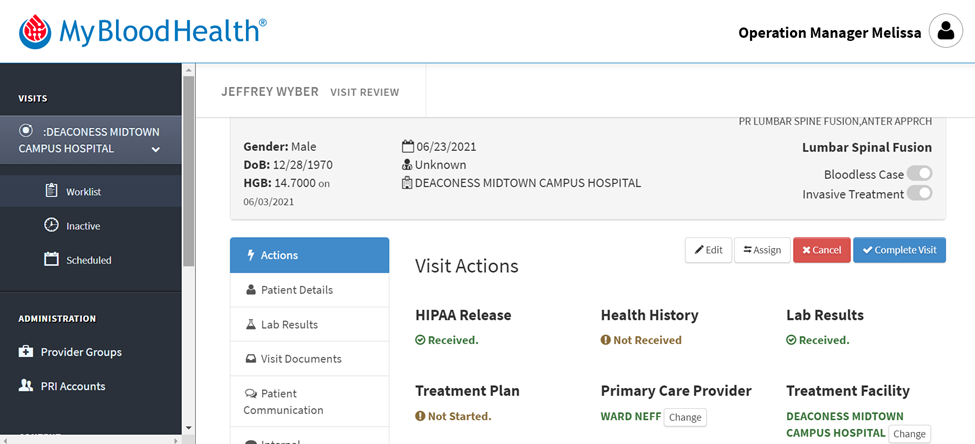Click the visit date calendar icon
Screen dimensions: 975x444
pos(407,147)
